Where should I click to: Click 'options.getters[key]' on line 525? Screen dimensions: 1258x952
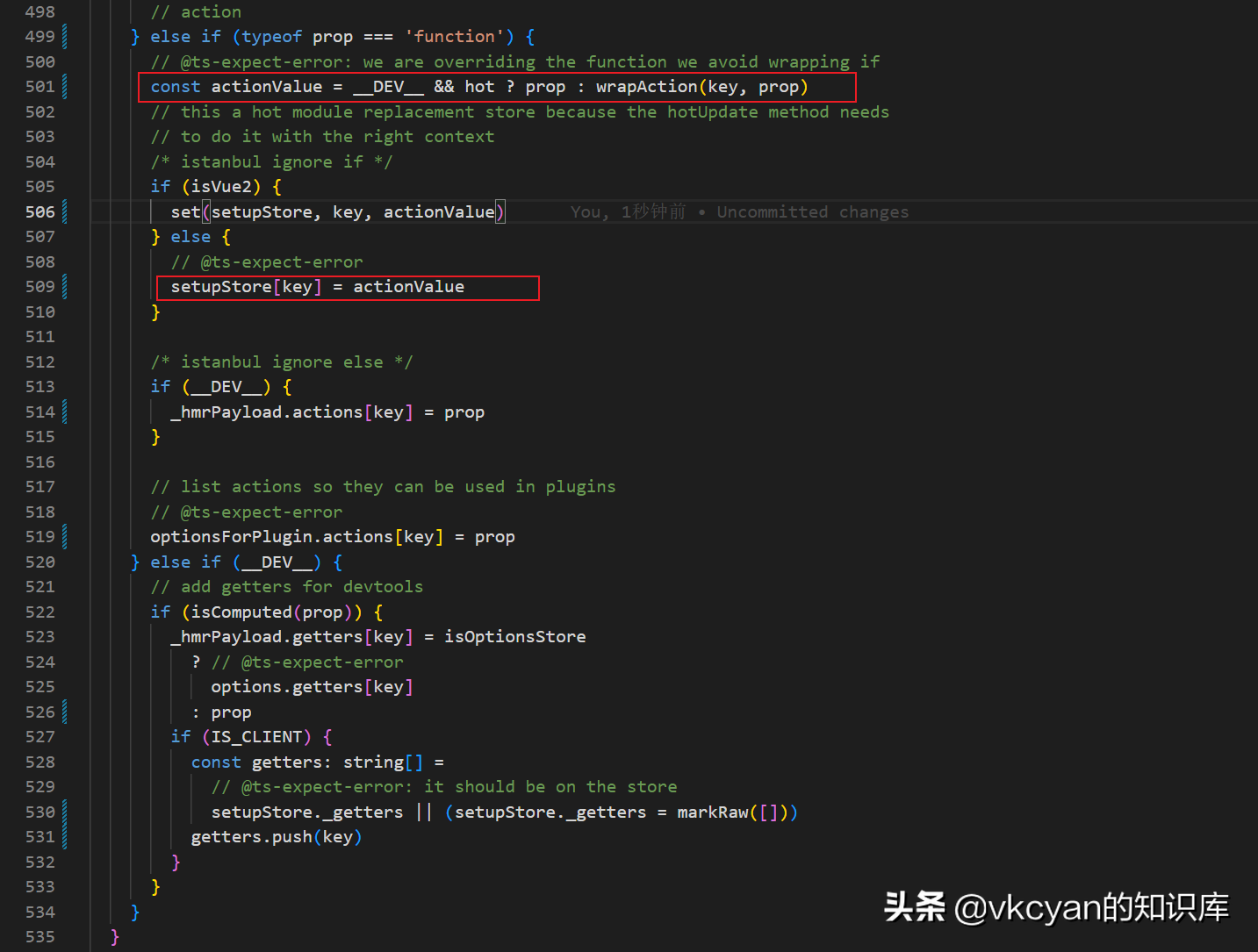coord(313,687)
